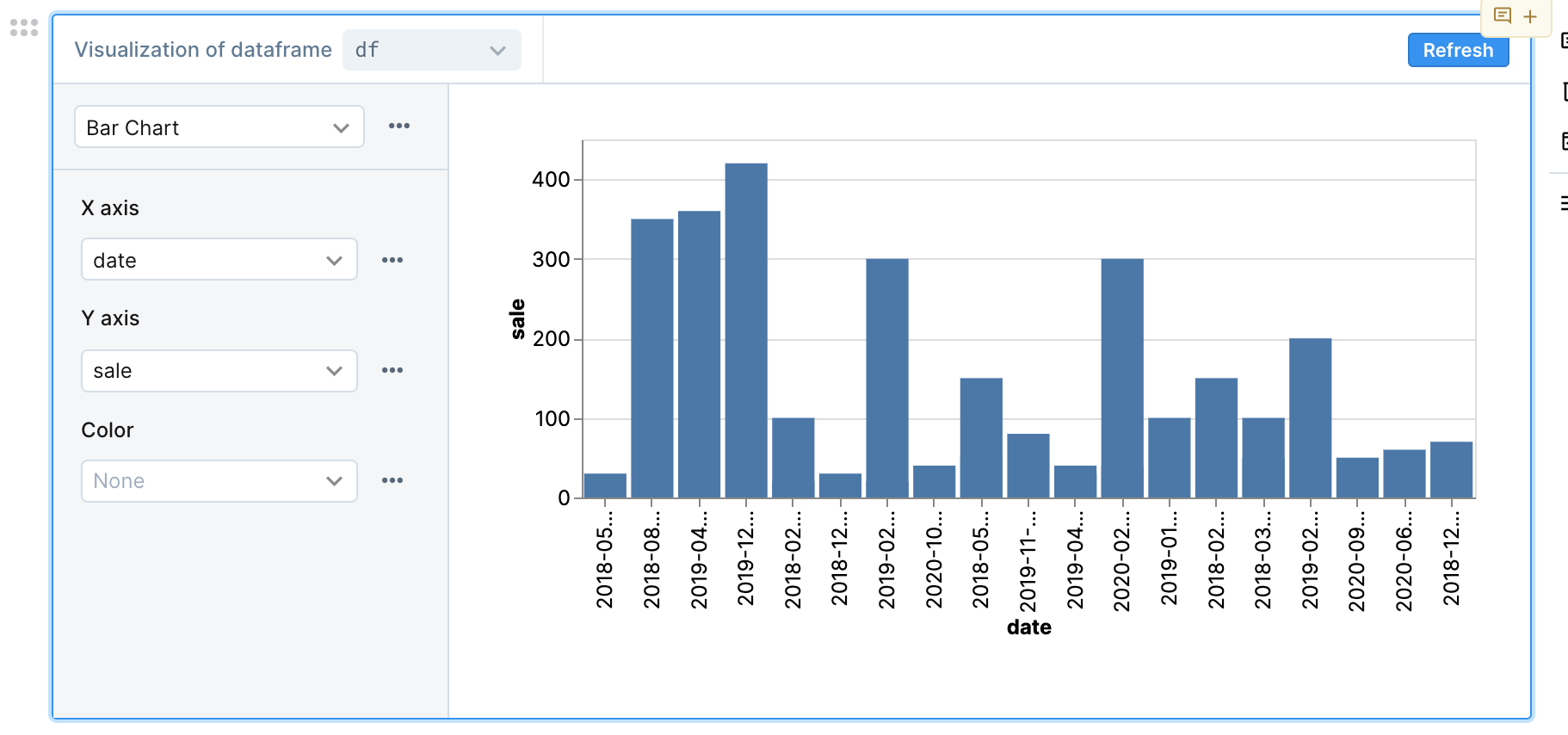Click the tallest bar near 2019-12
1568x735 pixels.
click(x=746, y=330)
